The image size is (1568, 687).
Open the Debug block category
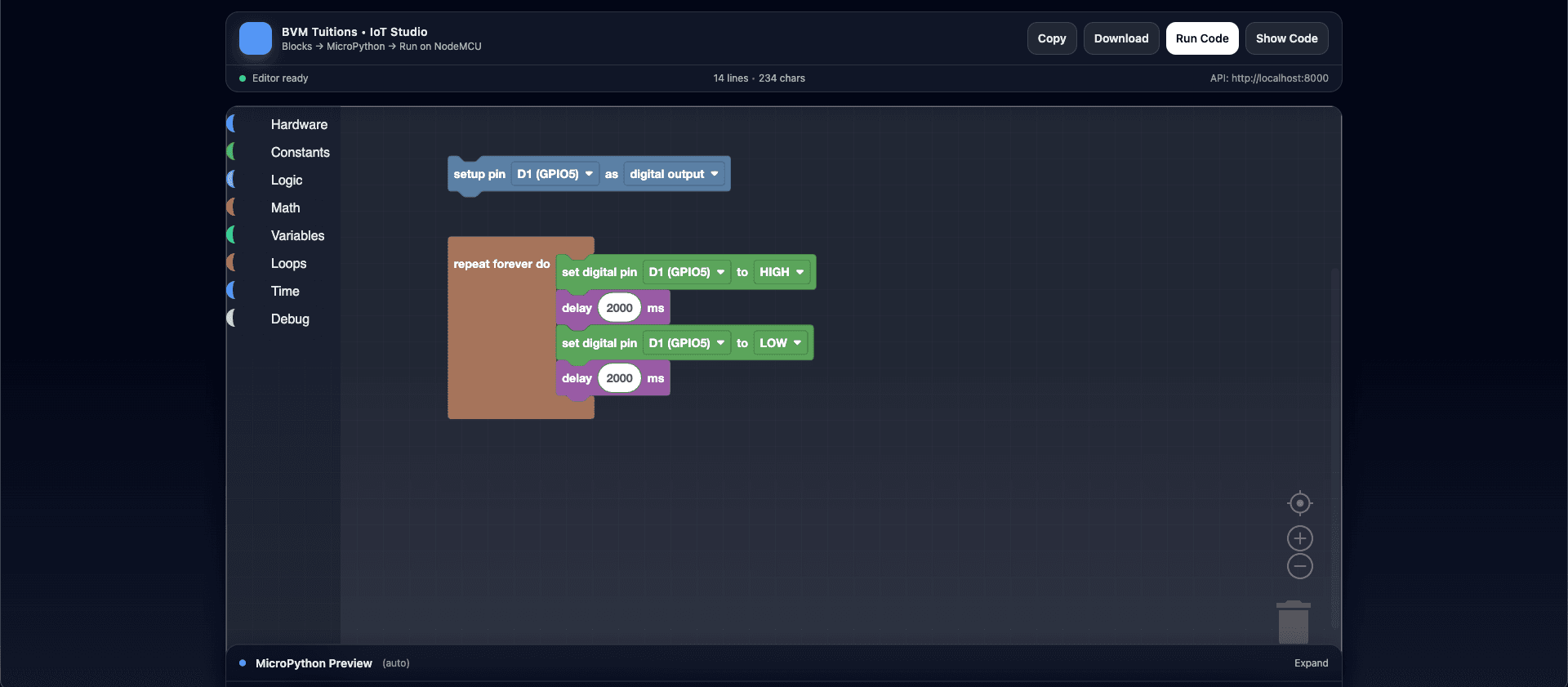click(x=290, y=319)
